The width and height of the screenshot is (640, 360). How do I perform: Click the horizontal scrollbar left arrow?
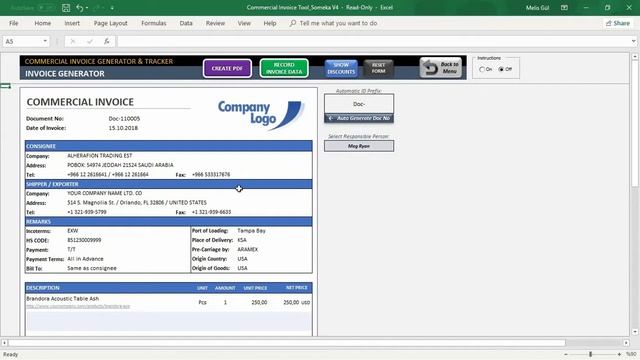pyautogui.click(x=4, y=343)
